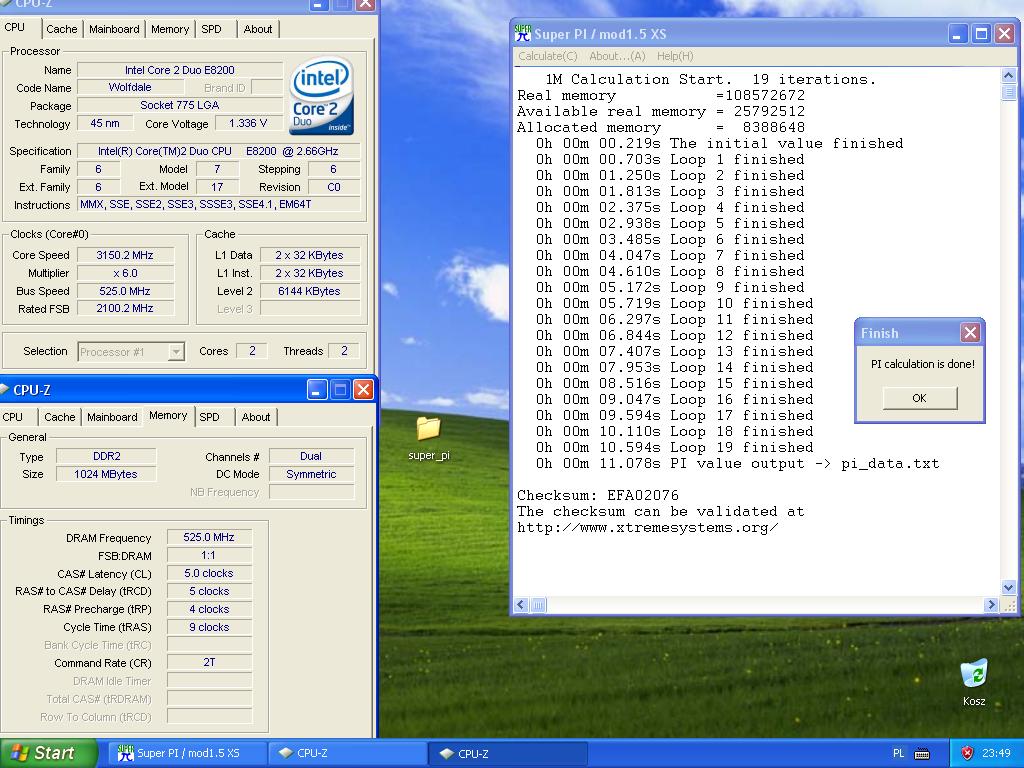Click the DC Mode value Symmetric
The width and height of the screenshot is (1024, 768).
(312, 474)
